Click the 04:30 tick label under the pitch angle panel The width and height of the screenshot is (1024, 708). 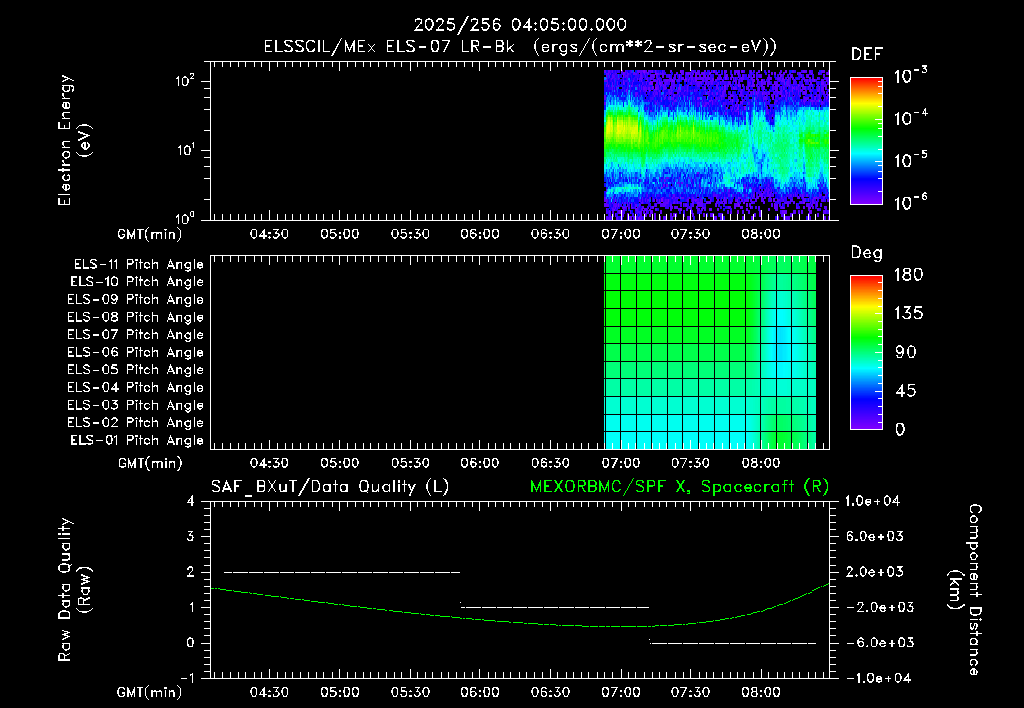pos(269,463)
